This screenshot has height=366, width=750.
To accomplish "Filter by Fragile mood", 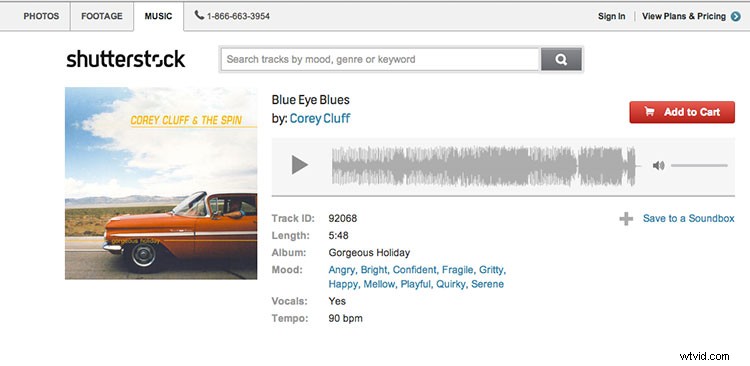I will tap(458, 270).
